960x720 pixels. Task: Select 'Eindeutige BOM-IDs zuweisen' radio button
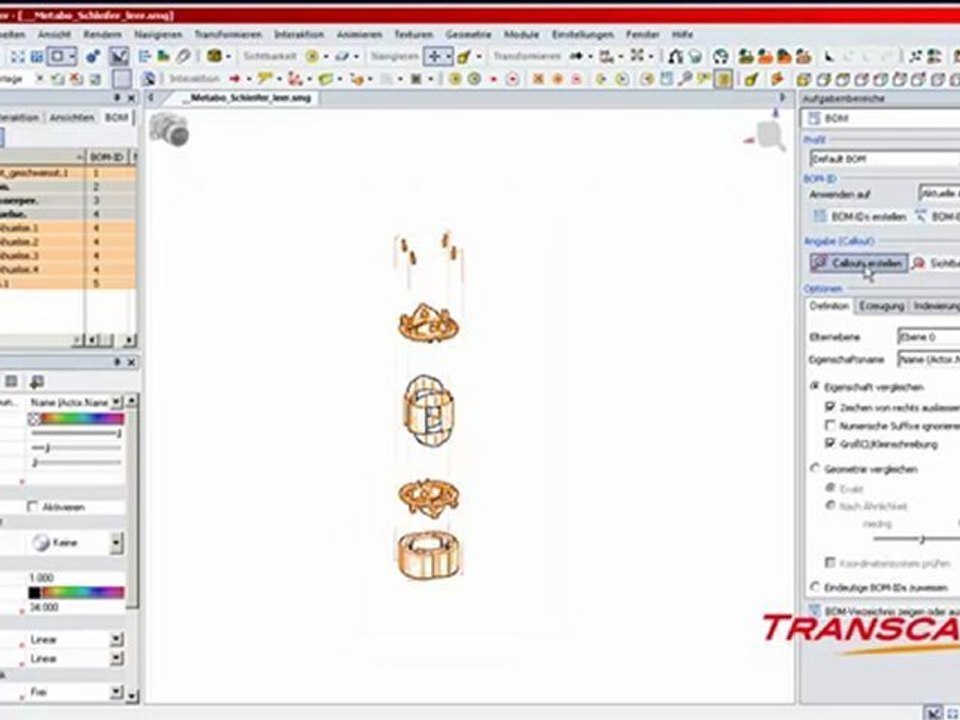[x=815, y=587]
